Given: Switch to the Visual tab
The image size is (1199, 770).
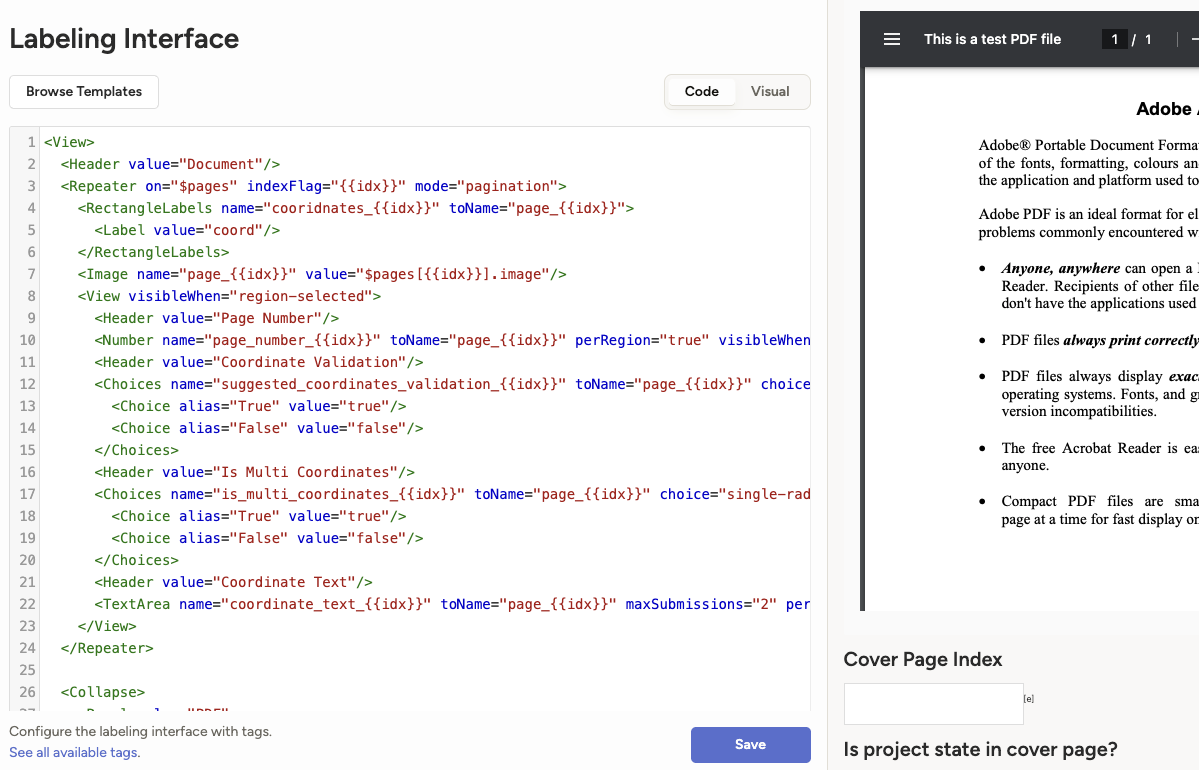Looking at the screenshot, I should pyautogui.click(x=770, y=91).
